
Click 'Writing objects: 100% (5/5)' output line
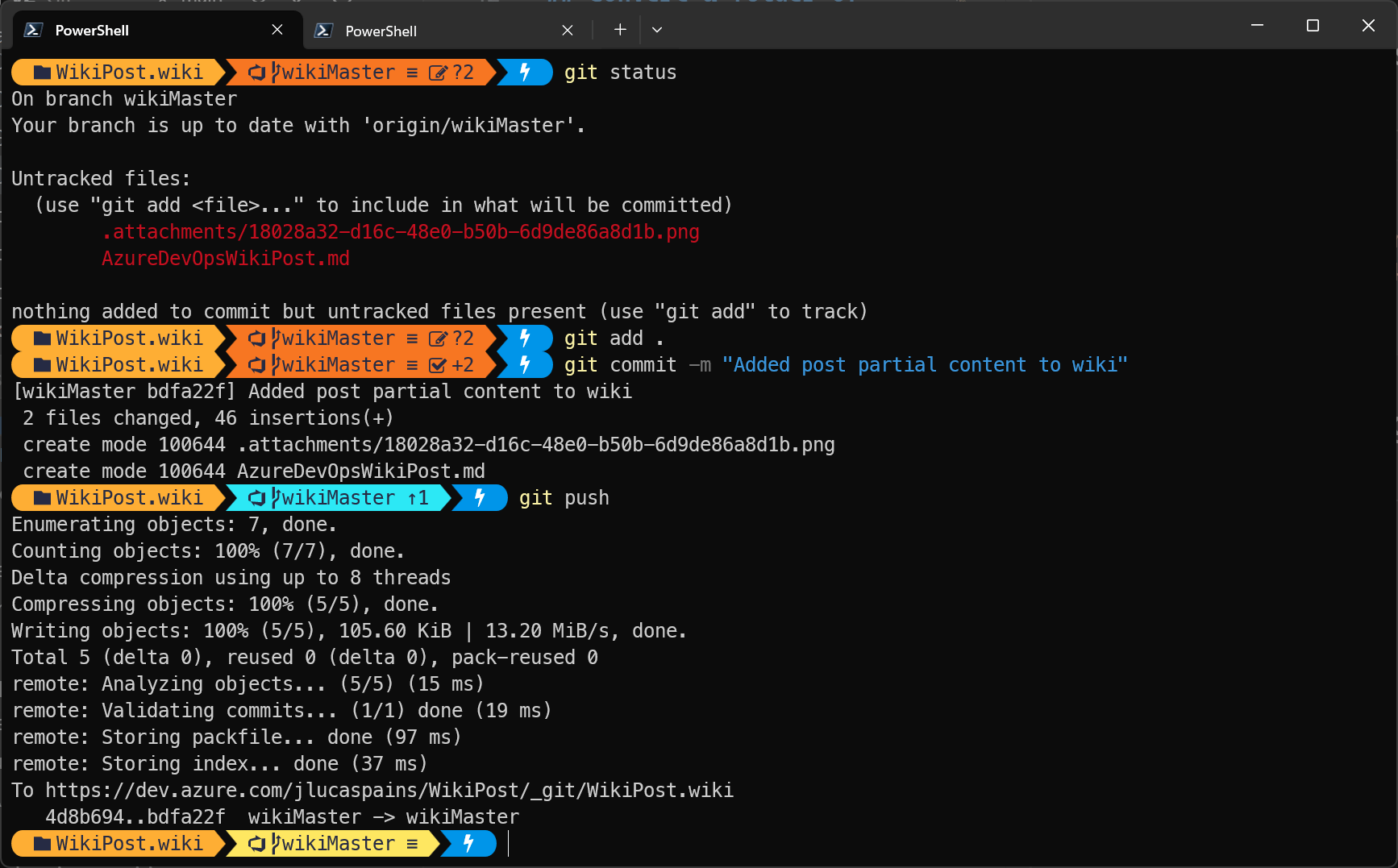[x=349, y=631]
